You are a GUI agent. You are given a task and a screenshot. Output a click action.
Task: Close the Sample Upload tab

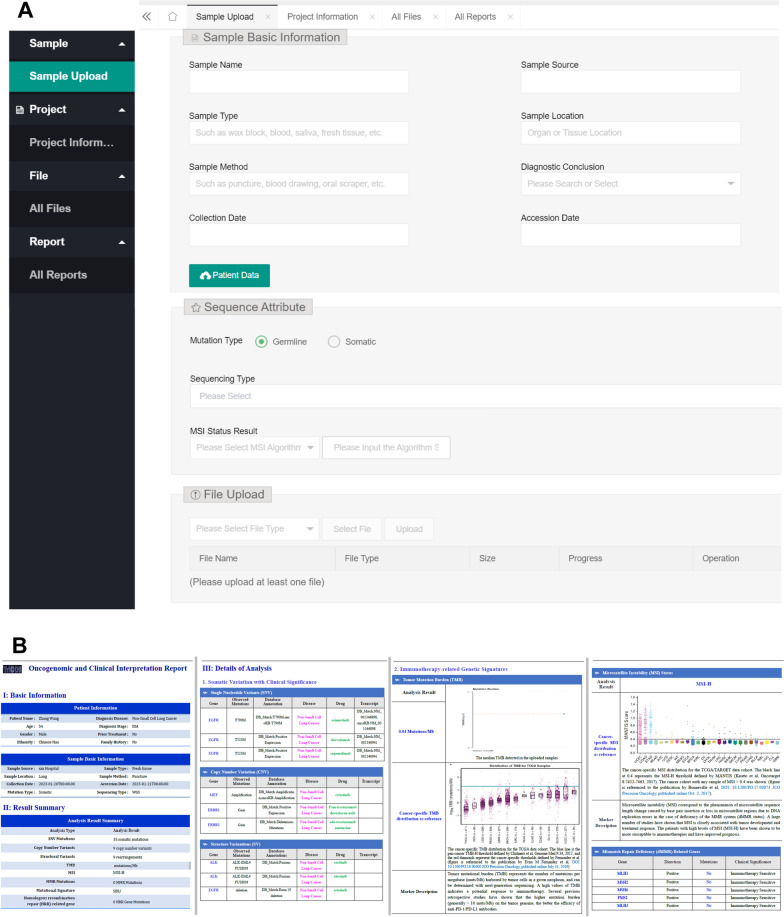click(267, 17)
